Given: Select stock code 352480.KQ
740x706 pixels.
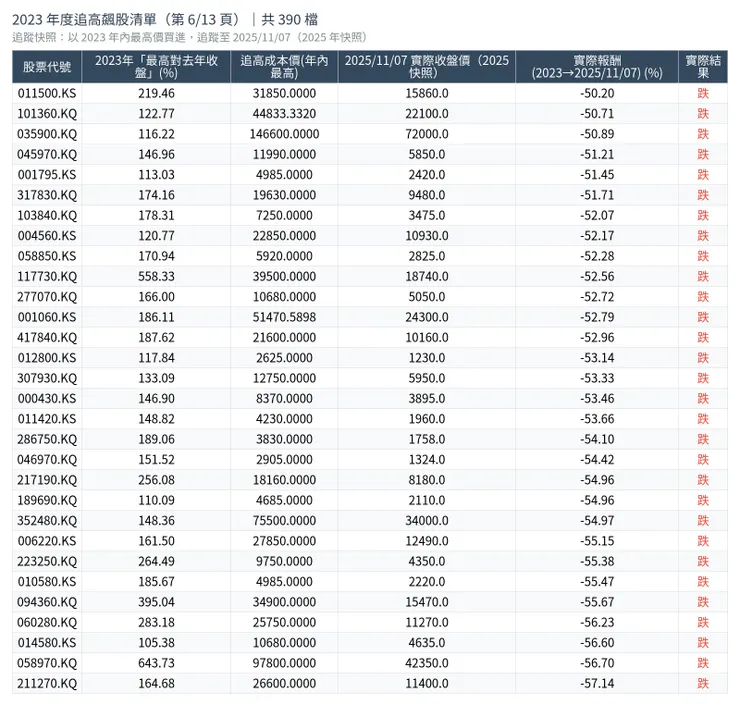Looking at the screenshot, I should [x=47, y=521].
